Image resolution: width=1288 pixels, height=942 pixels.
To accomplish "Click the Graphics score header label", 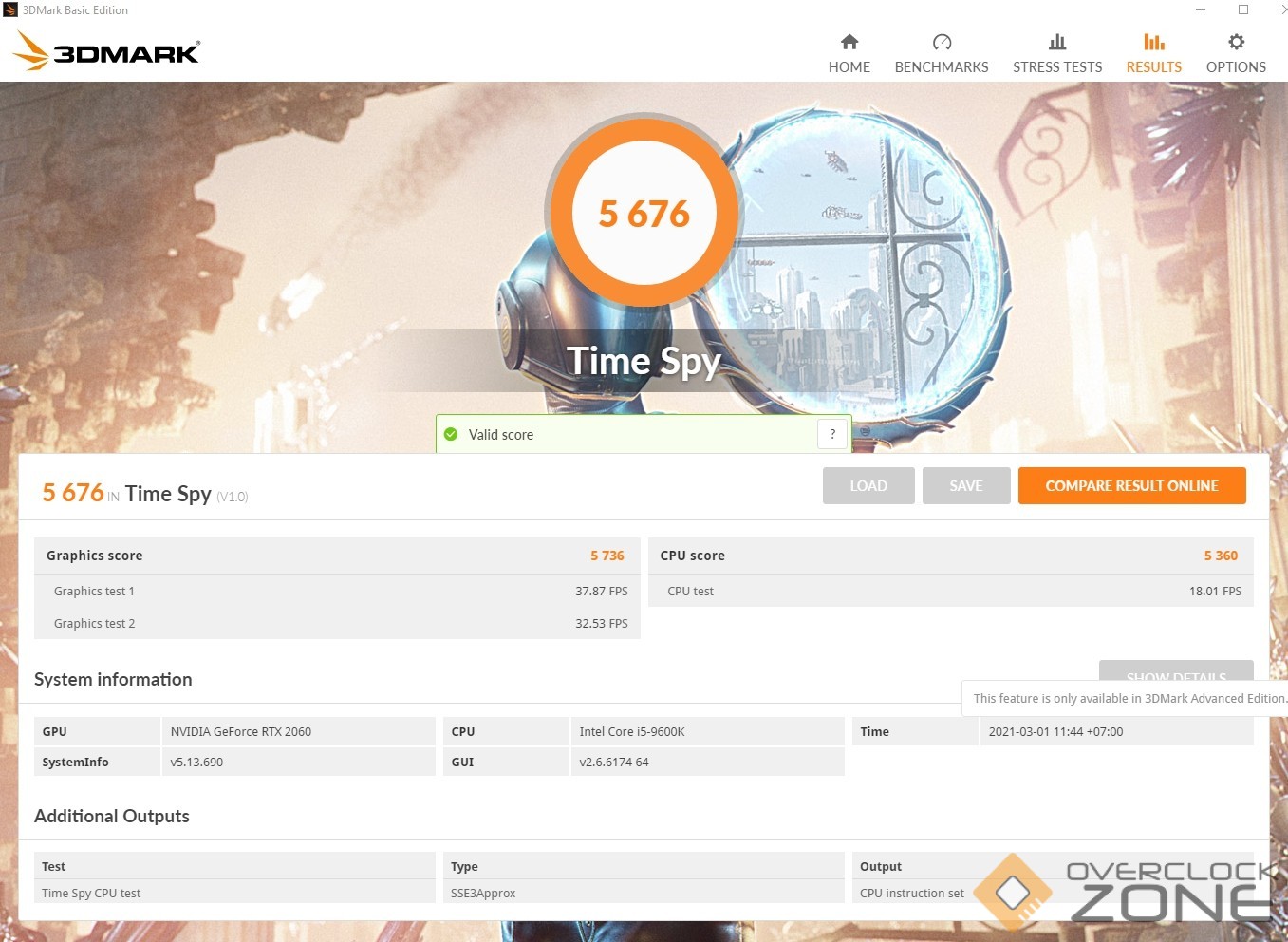I will pyautogui.click(x=94, y=556).
